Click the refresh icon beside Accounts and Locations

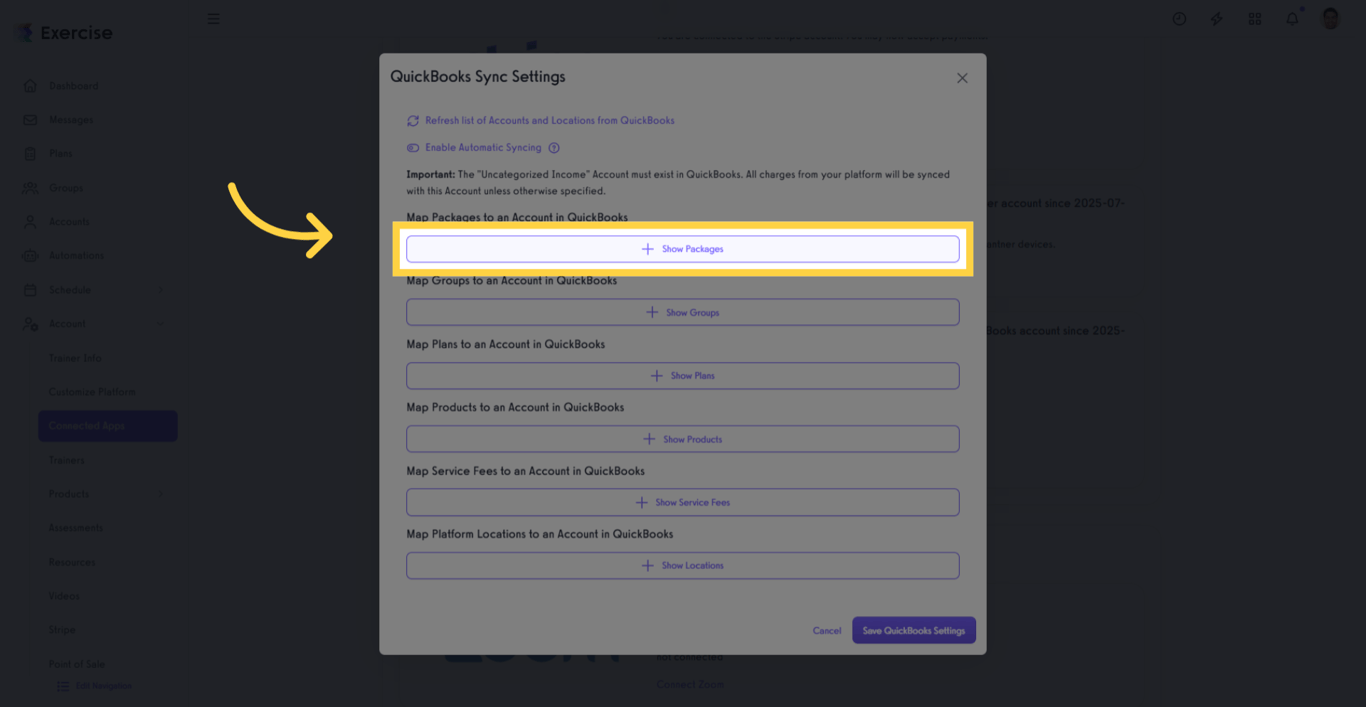tap(413, 121)
